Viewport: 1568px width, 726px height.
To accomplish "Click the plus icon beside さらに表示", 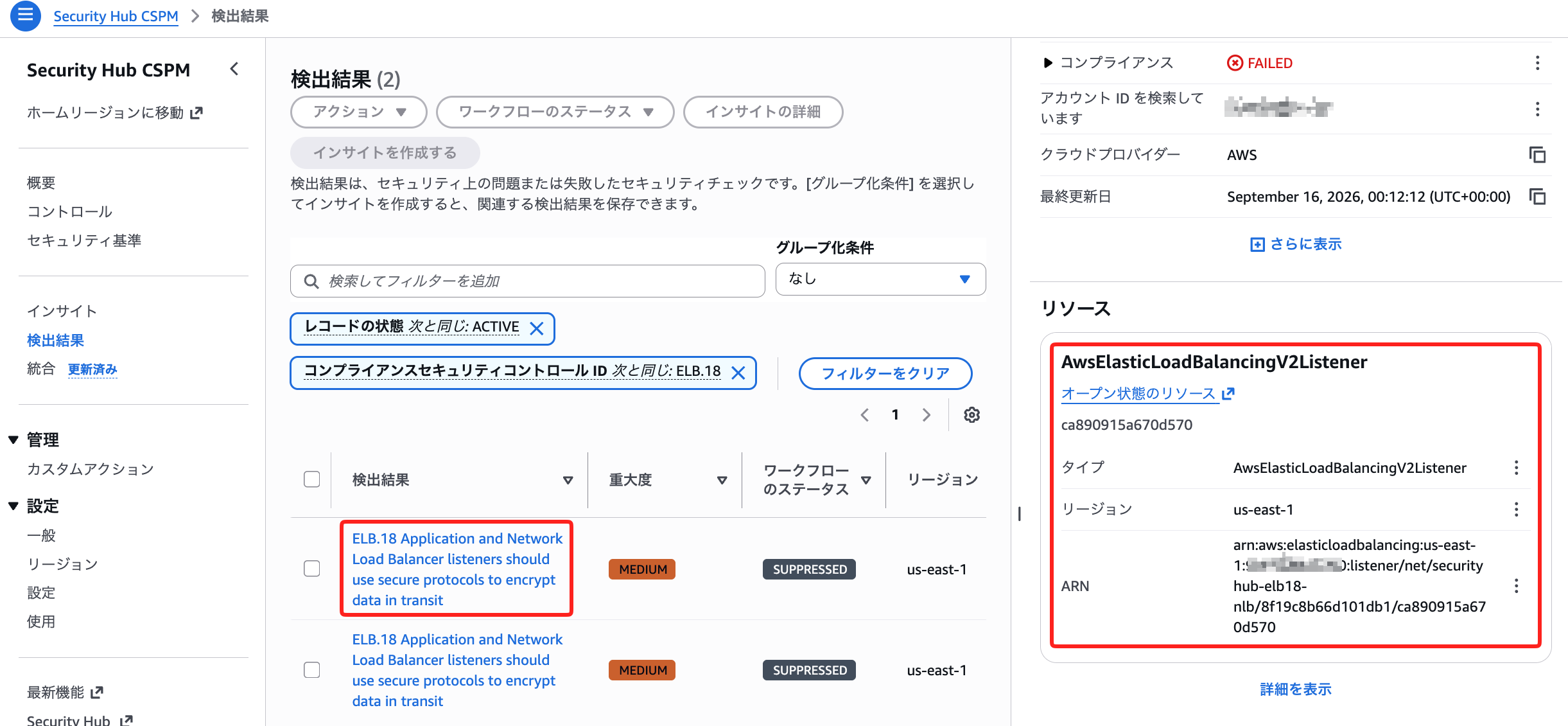I will coord(1257,245).
